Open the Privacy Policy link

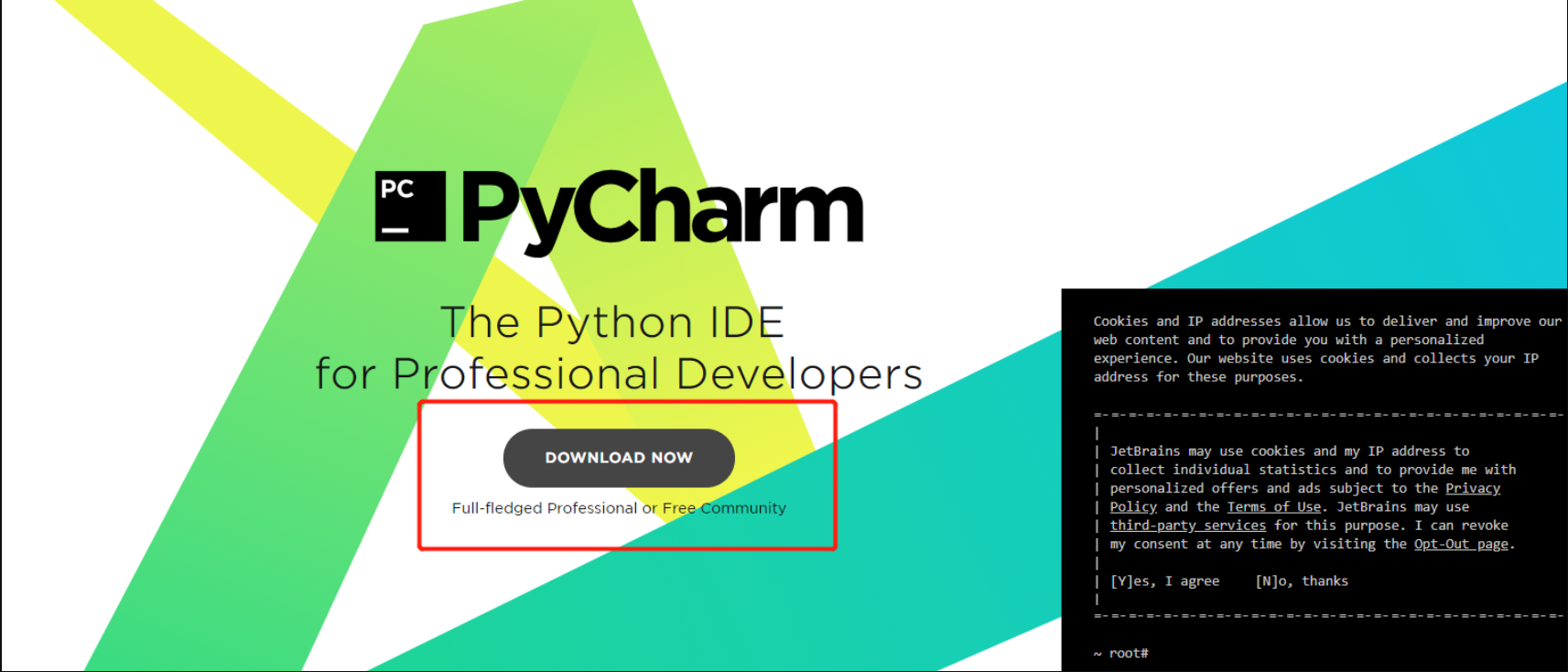point(1473,488)
